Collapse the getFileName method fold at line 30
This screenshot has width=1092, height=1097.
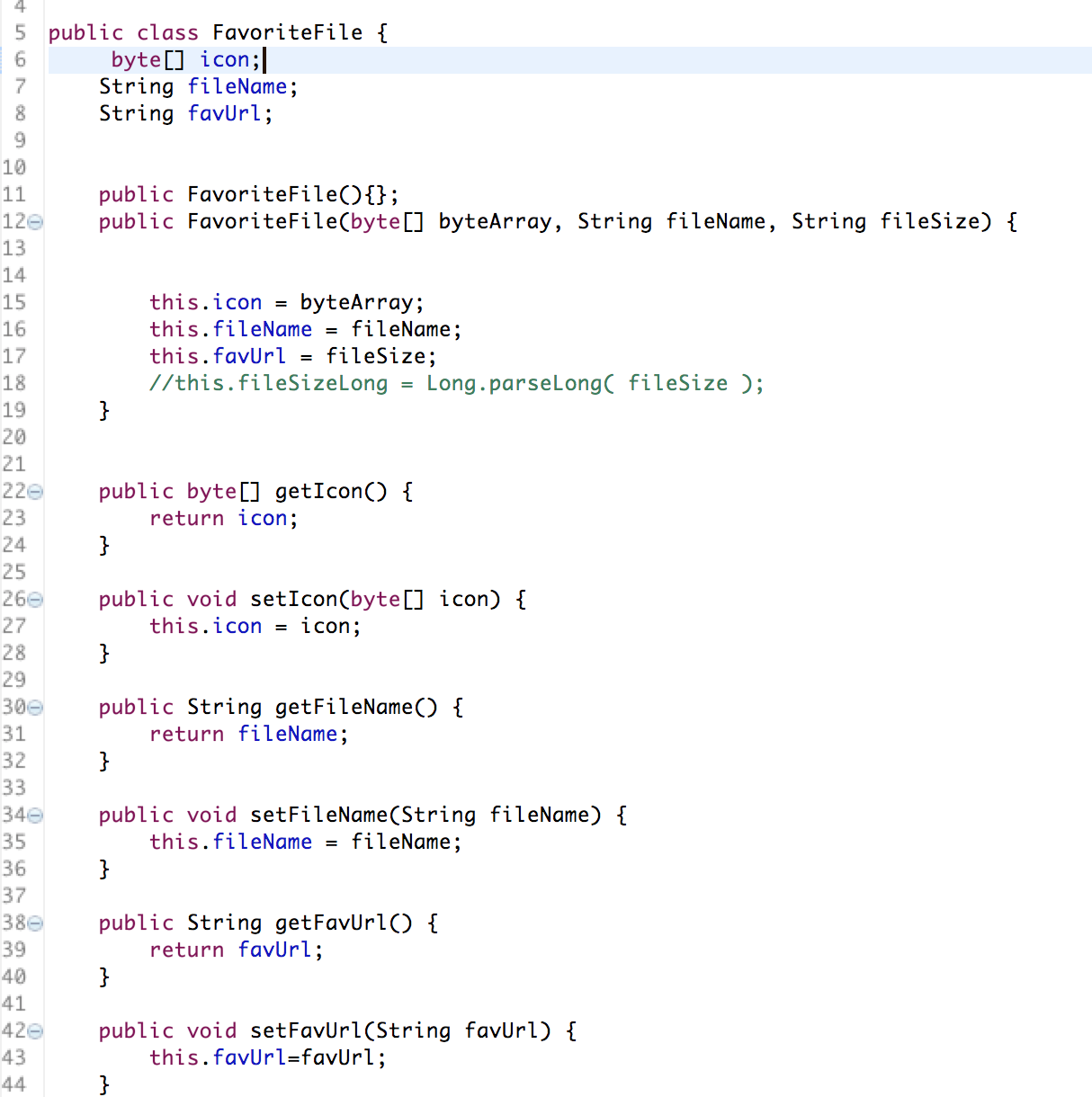35,708
